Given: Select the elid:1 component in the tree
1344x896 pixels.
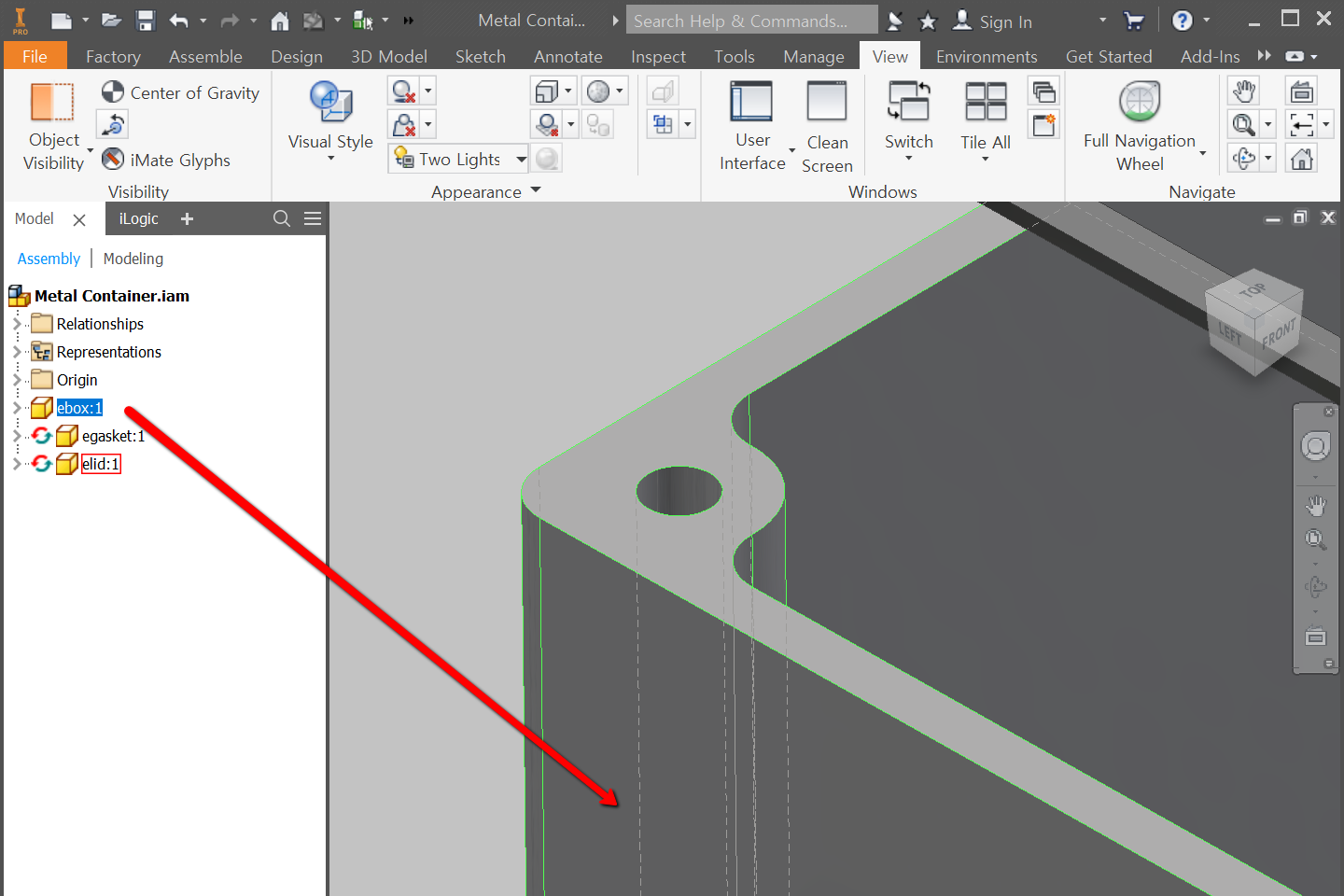Looking at the screenshot, I should click(101, 464).
